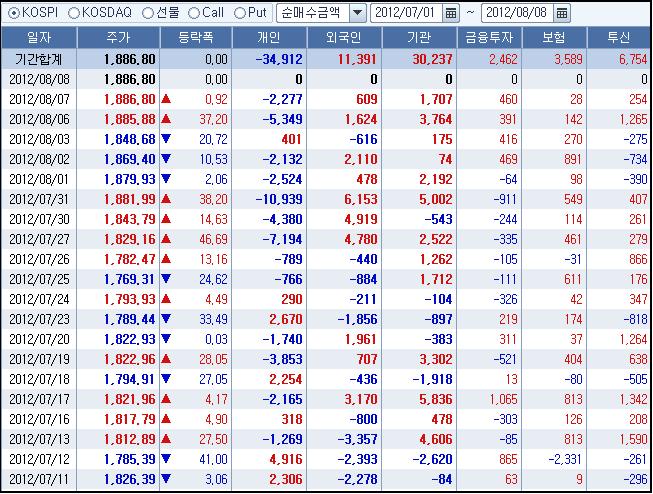This screenshot has width=653, height=494.
Task: Click the up arrow on the 2012/07/16 row
Action: click(x=166, y=419)
